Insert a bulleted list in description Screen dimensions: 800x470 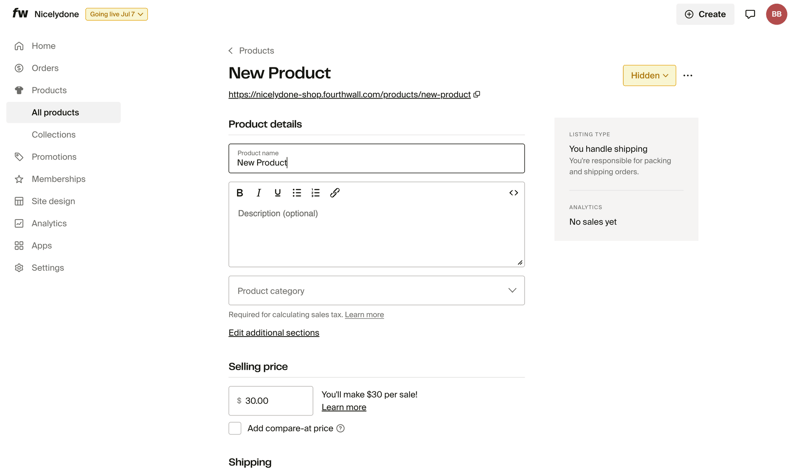297,193
